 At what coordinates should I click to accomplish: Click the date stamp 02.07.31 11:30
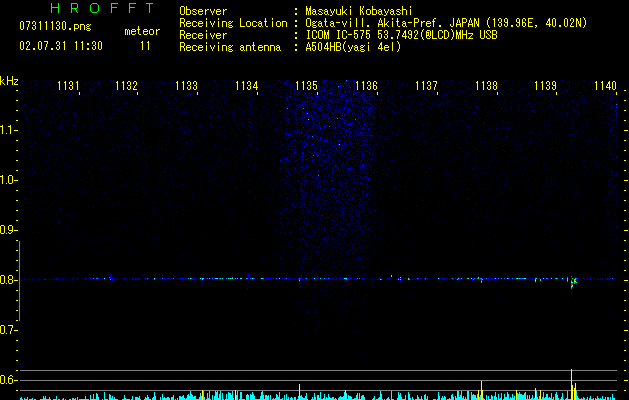pos(61,46)
